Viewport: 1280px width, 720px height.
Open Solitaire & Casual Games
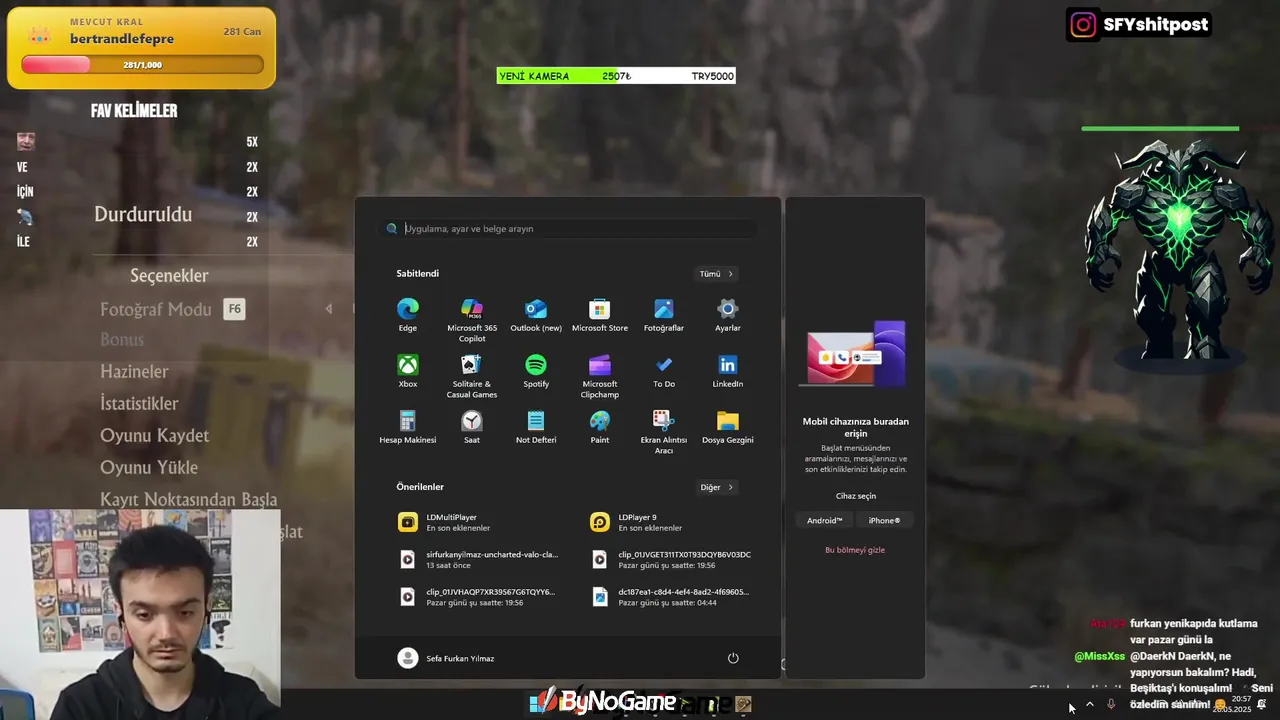point(472,376)
